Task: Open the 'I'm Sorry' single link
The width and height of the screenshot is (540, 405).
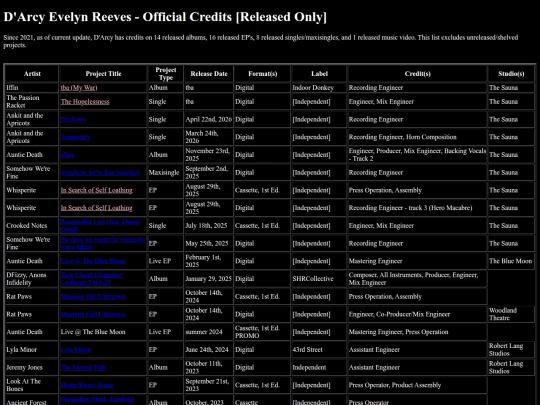Action: 73,120
